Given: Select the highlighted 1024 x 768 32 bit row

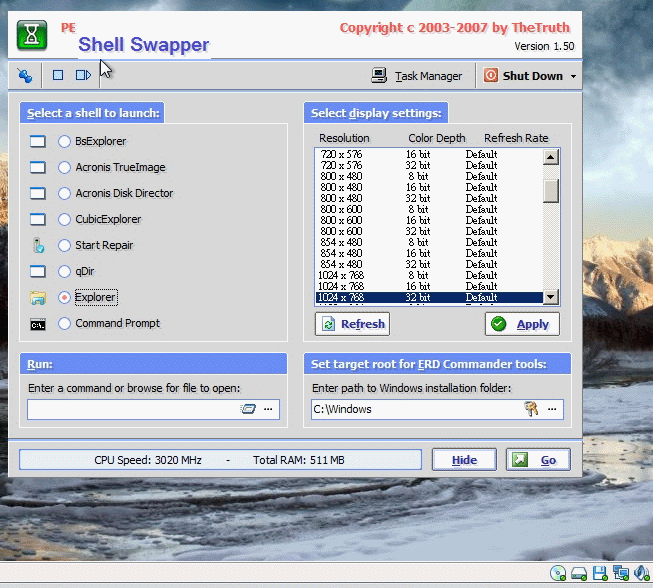Looking at the screenshot, I should 429,297.
